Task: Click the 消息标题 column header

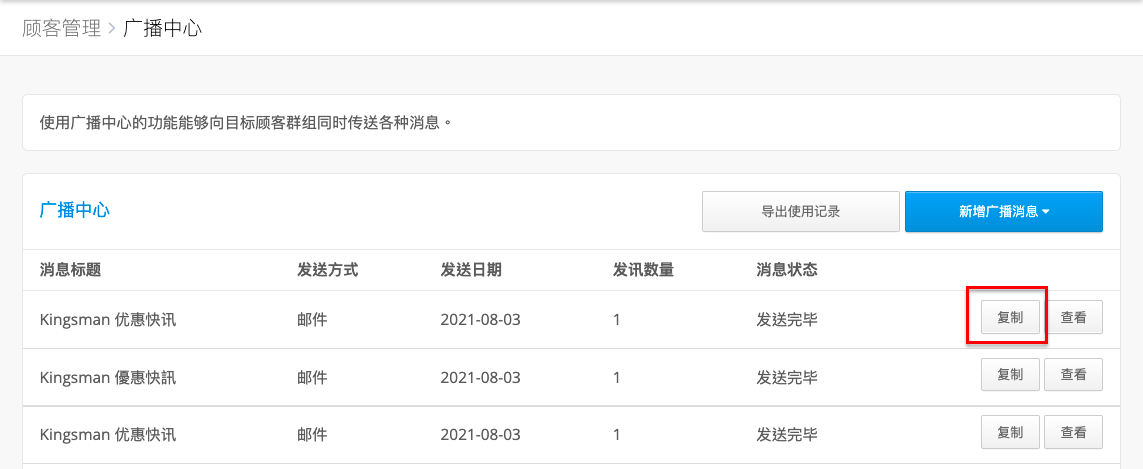Action: tap(70, 270)
